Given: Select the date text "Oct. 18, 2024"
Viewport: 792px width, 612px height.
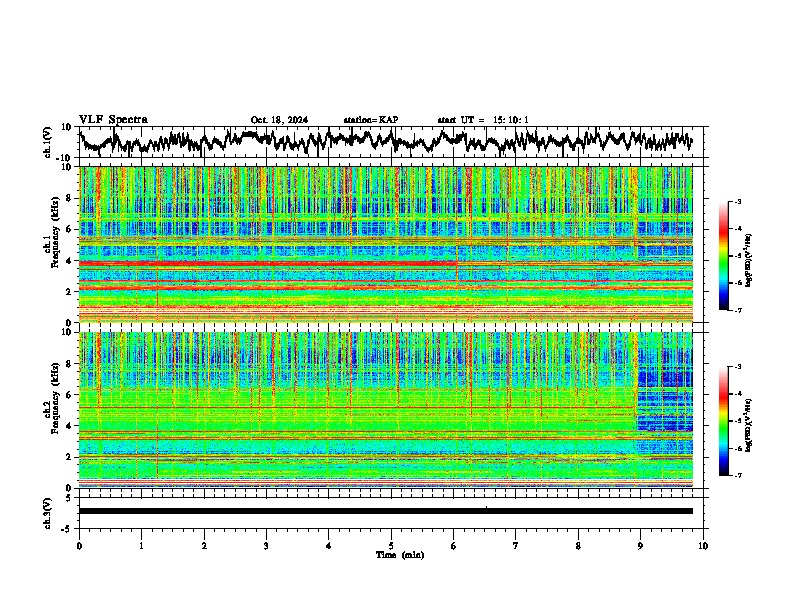Looking at the screenshot, I should 279,120.
